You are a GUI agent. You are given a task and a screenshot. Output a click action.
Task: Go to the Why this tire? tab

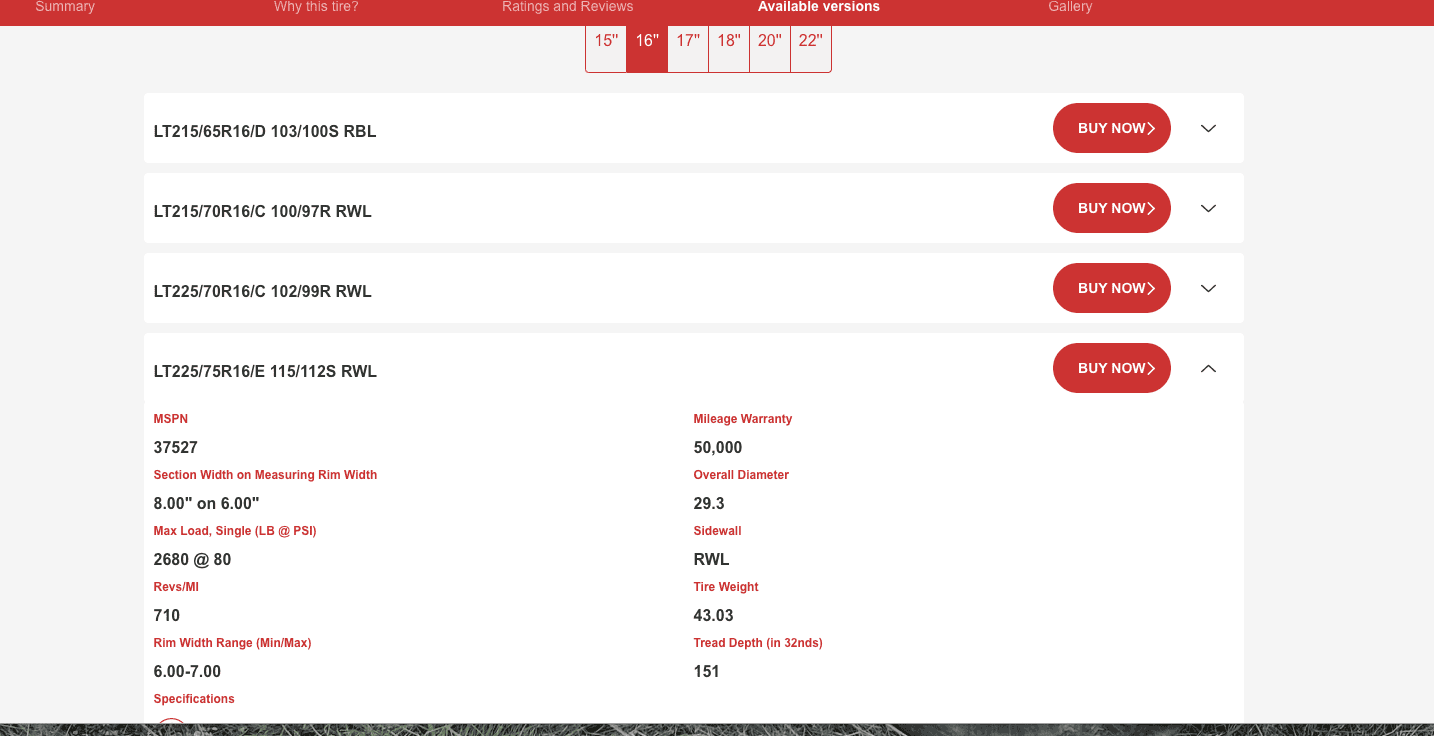pos(316,7)
